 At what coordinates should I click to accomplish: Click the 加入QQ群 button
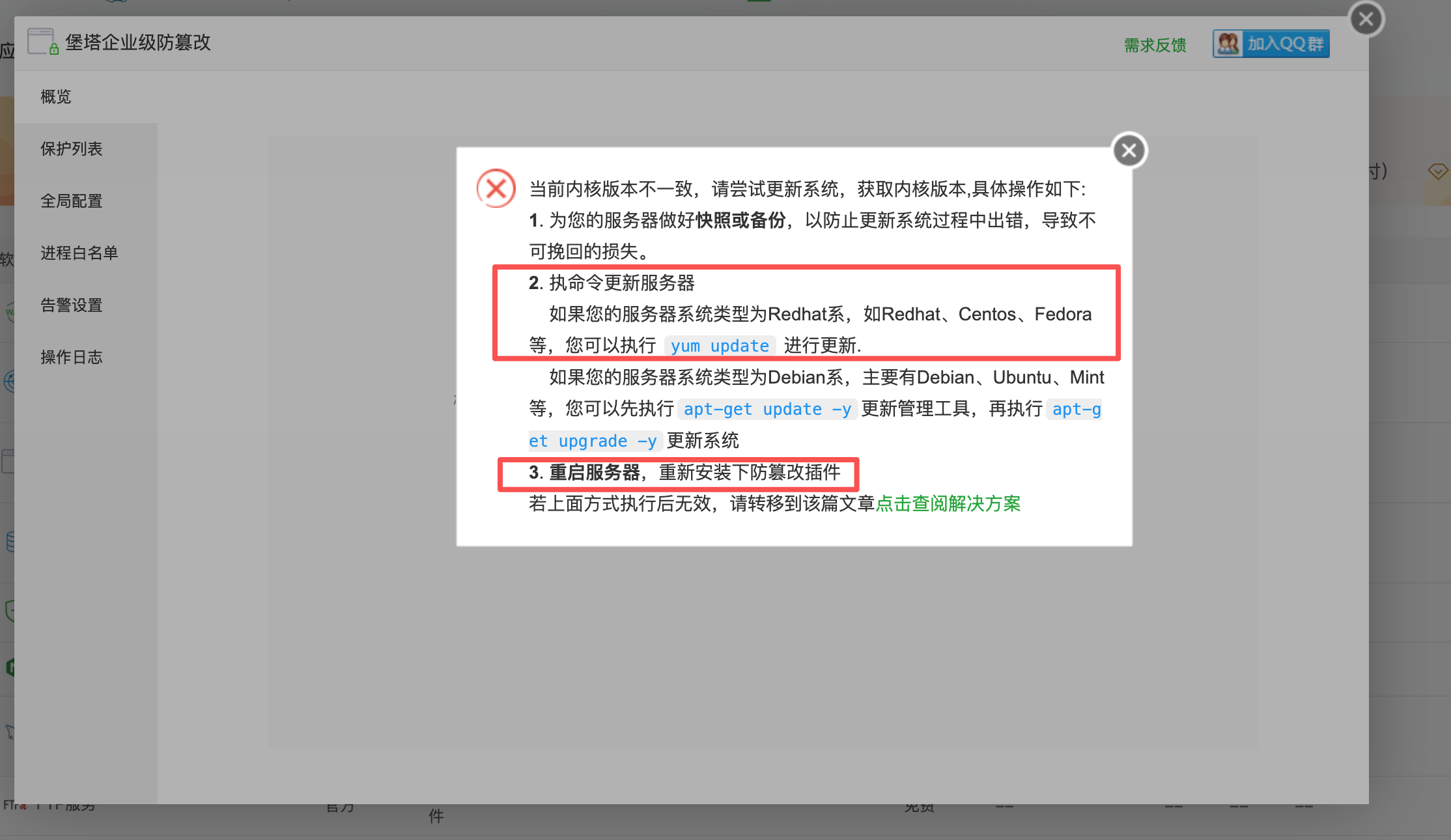coord(1270,43)
